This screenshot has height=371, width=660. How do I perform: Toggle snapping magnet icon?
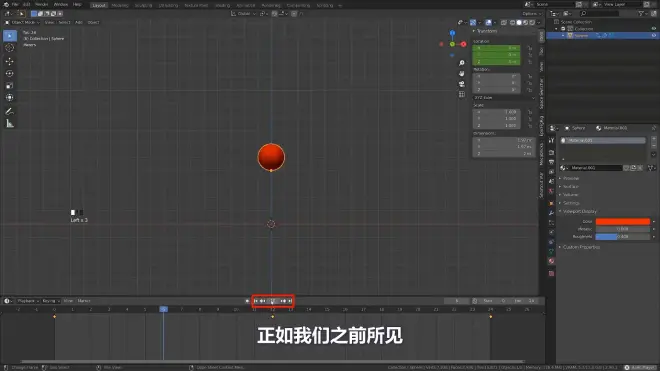pyautogui.click(x=274, y=13)
